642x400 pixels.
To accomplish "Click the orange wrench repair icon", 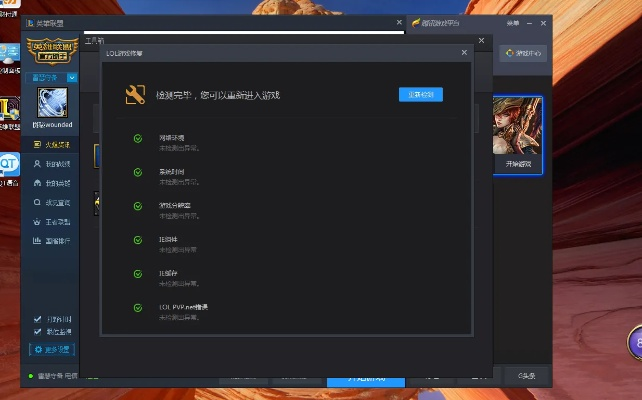I will pyautogui.click(x=135, y=95).
